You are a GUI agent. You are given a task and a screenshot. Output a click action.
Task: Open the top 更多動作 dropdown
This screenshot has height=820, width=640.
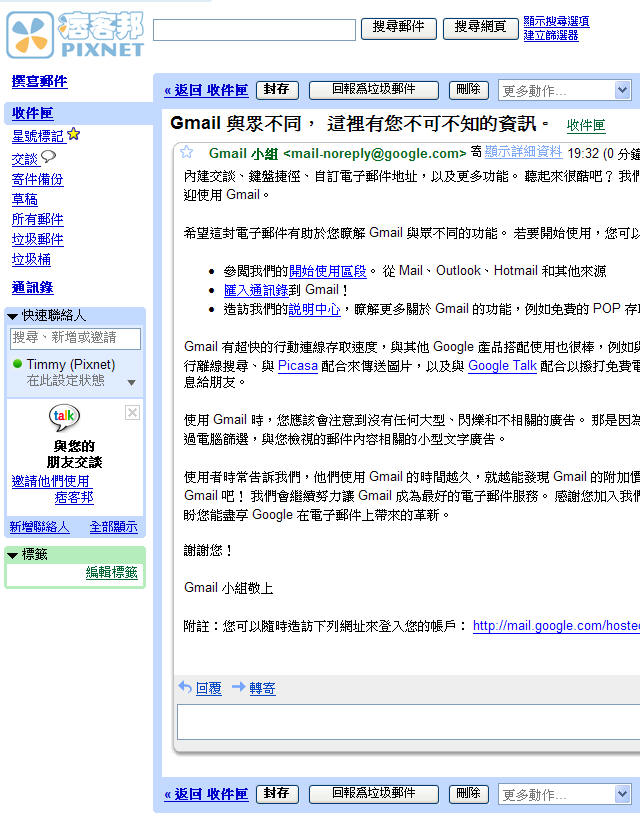point(565,90)
